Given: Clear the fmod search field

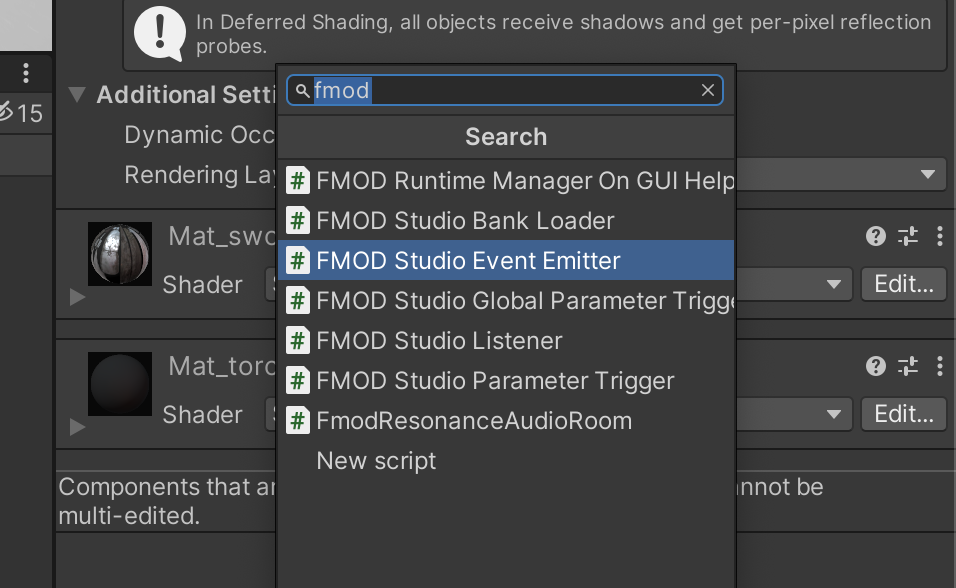Looking at the screenshot, I should [707, 90].
